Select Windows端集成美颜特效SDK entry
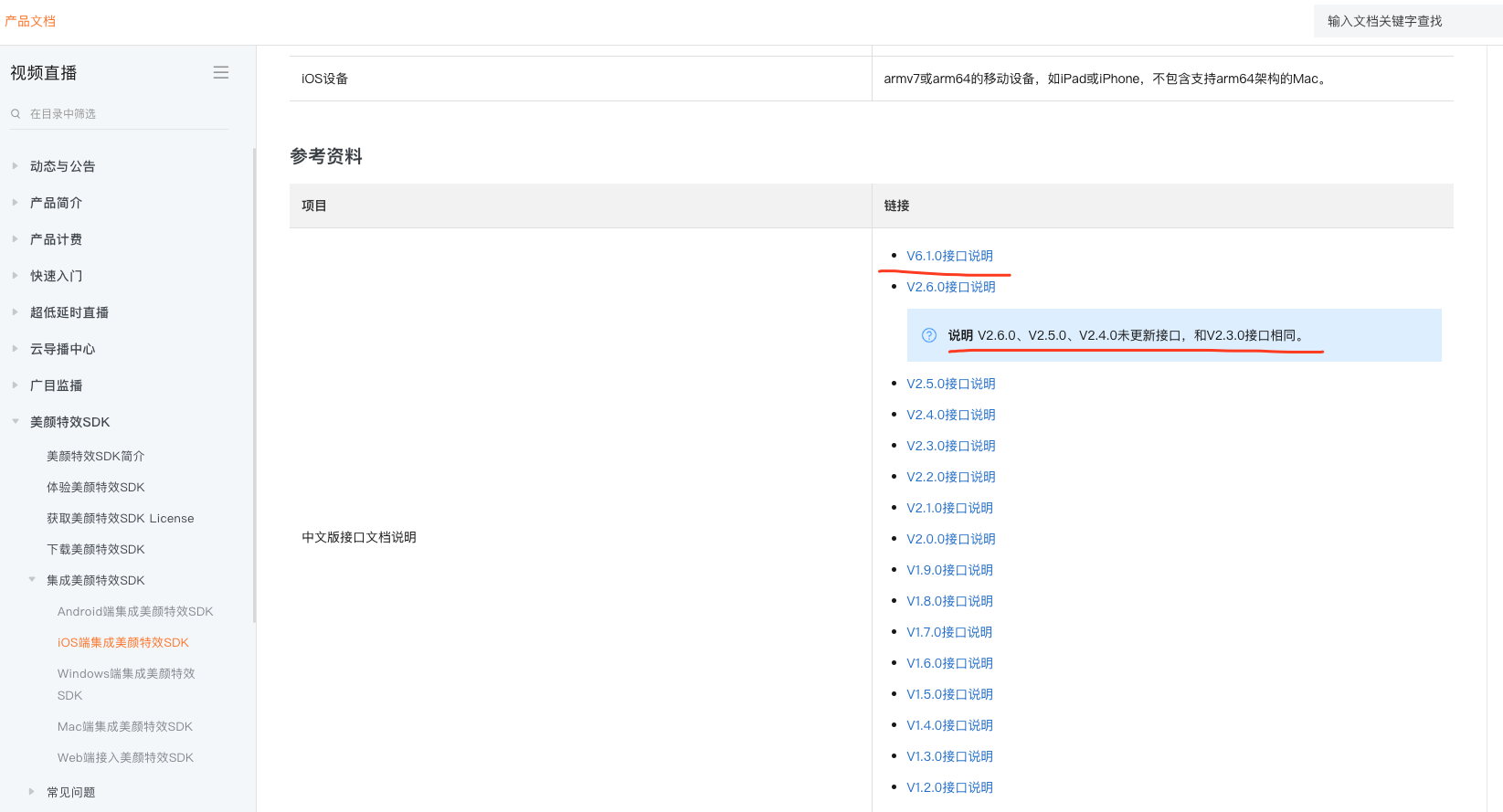 click(126, 684)
